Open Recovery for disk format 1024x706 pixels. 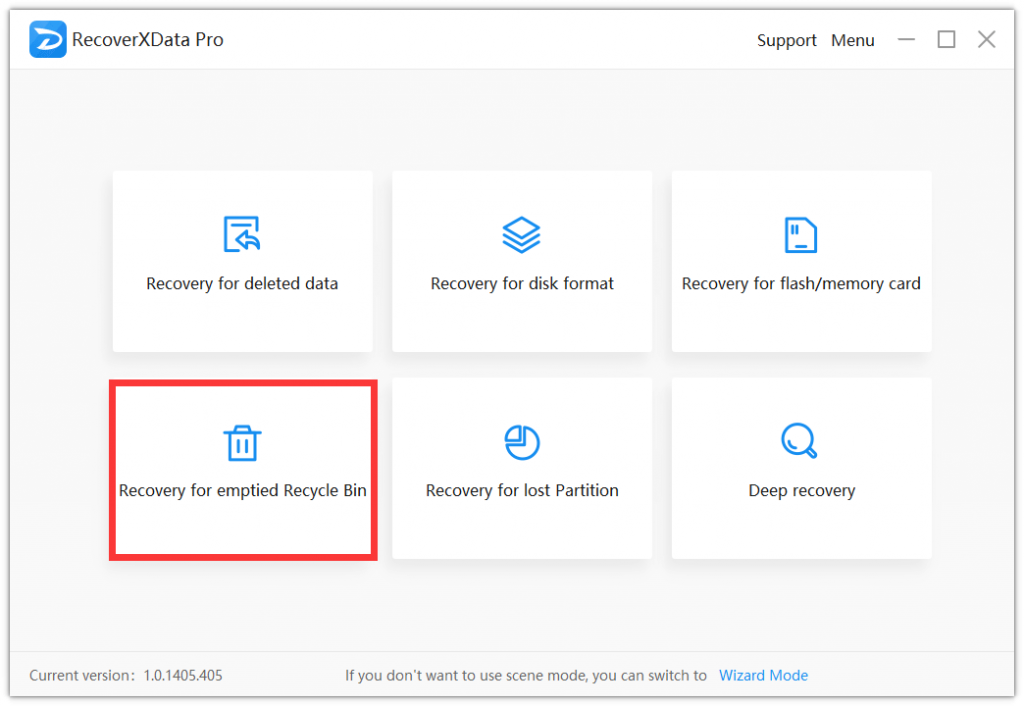click(521, 261)
